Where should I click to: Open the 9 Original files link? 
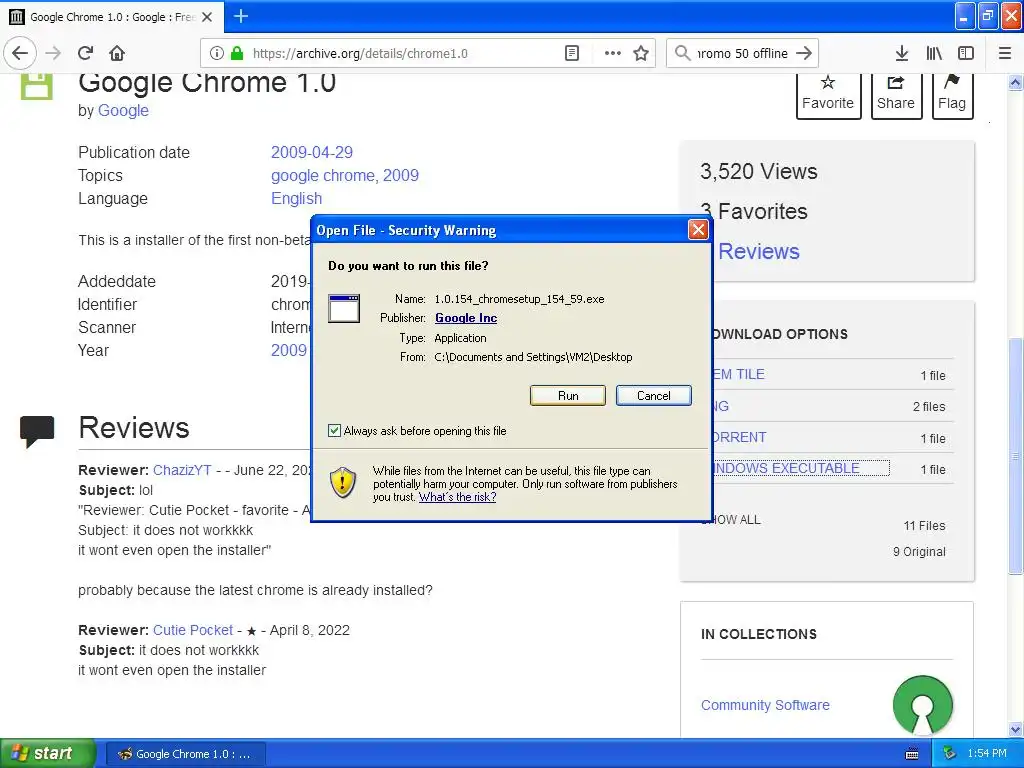(x=919, y=552)
